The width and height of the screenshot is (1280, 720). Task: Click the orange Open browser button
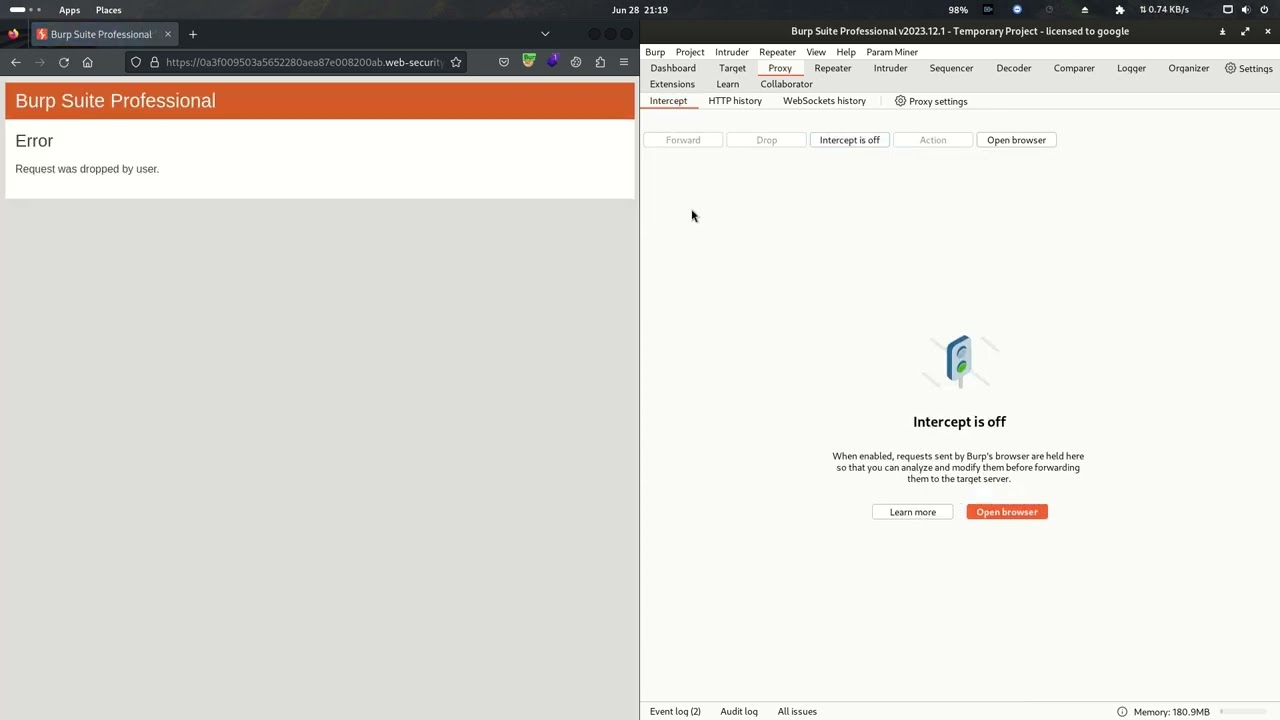pos(1007,512)
